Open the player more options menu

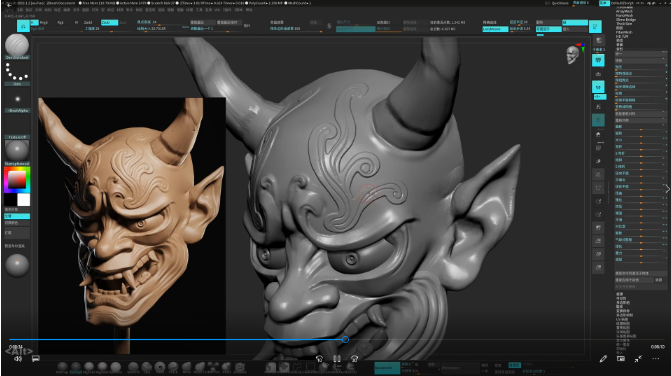pyautogui.click(x=656, y=358)
